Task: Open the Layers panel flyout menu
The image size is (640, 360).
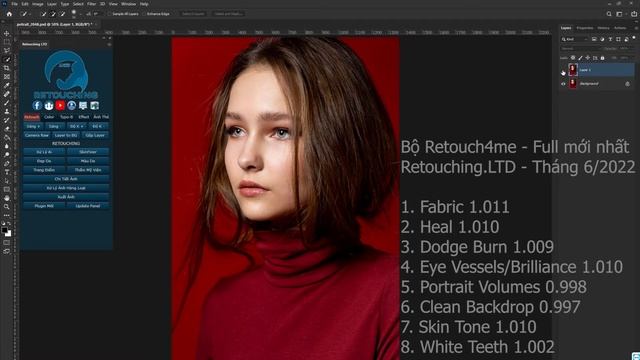Action: click(x=636, y=28)
